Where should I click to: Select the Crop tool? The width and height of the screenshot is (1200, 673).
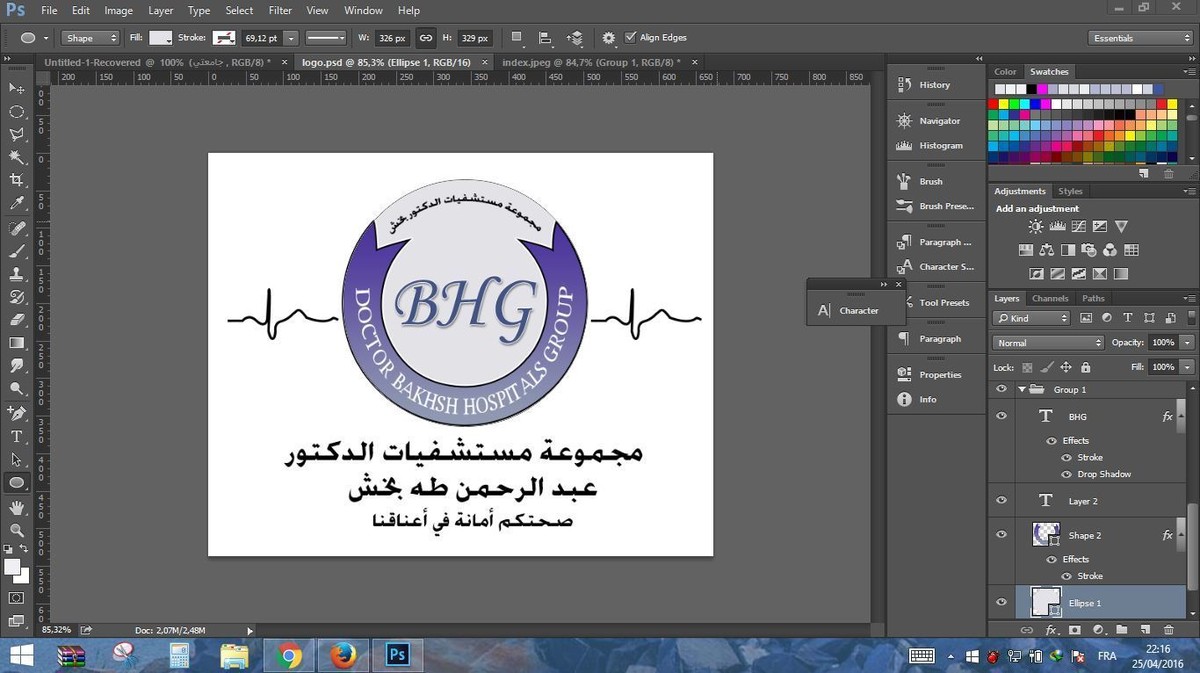(x=17, y=180)
